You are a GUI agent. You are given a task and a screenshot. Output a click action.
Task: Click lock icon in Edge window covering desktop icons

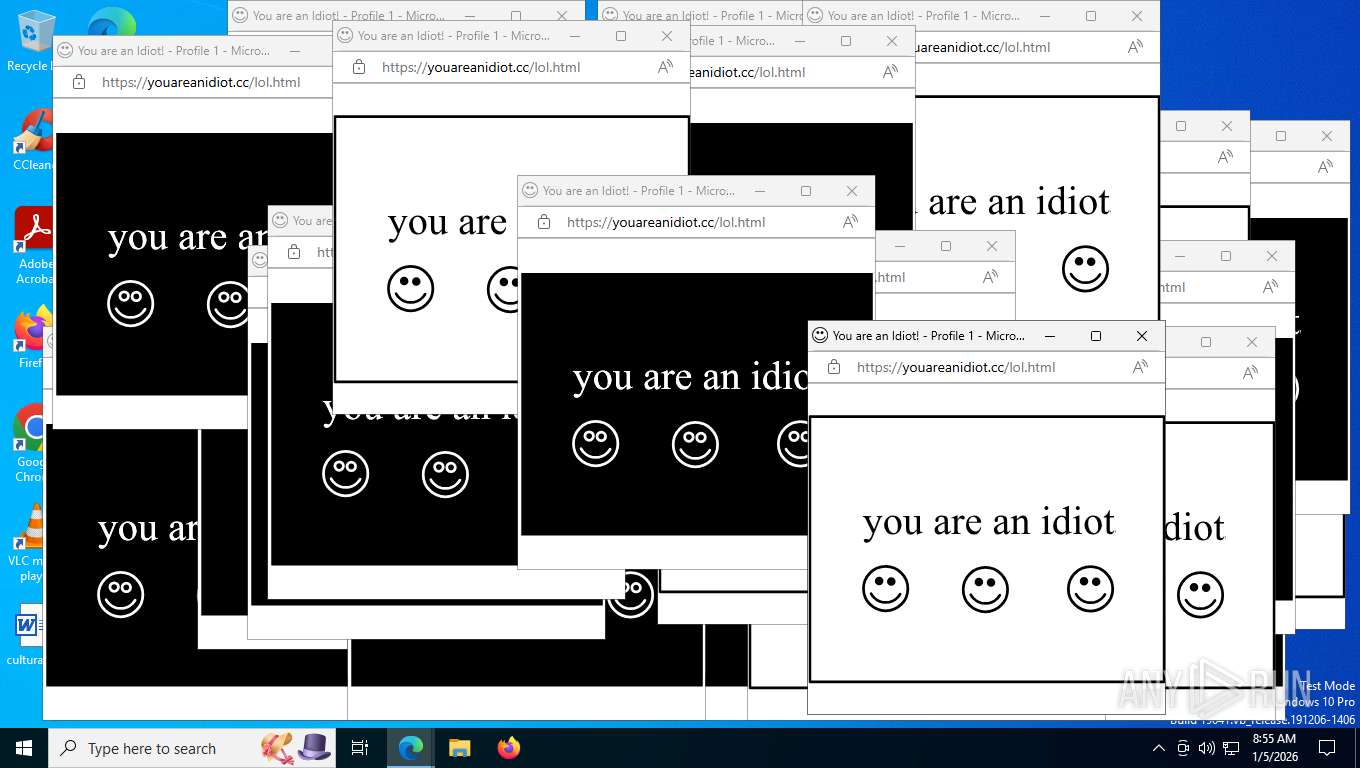tap(79, 82)
